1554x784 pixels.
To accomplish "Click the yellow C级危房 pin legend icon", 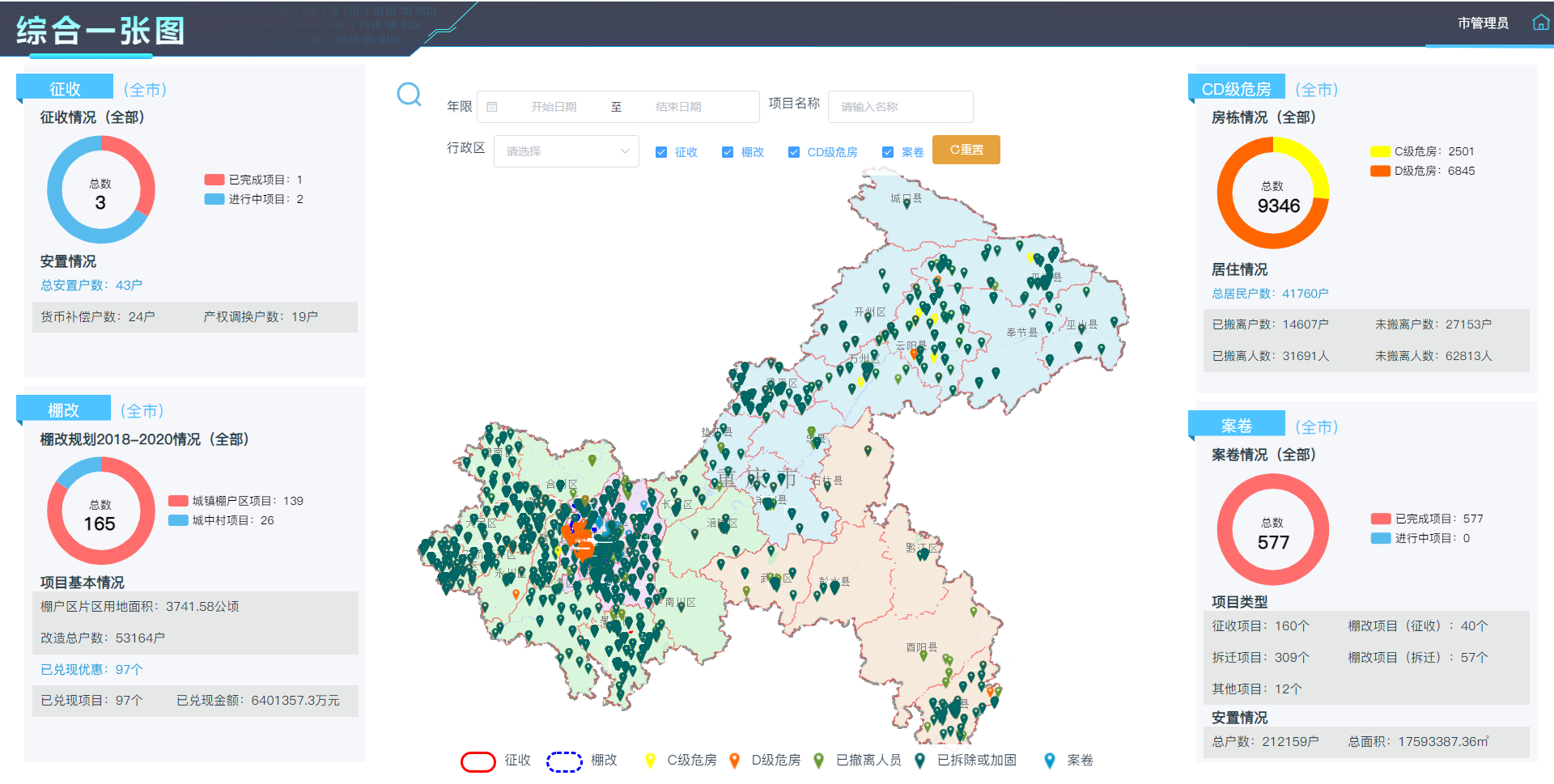I will coord(650,761).
